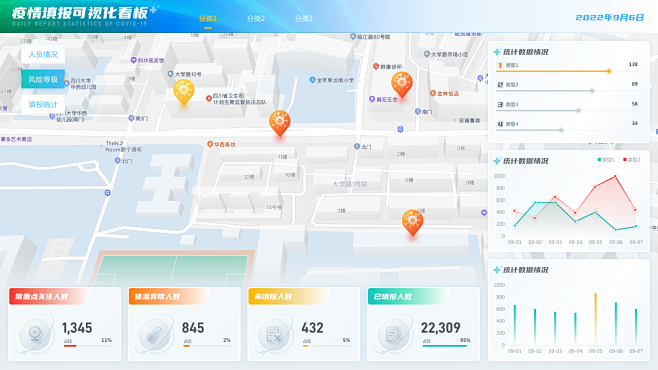Click the rank 2 badge next to 类型2
This screenshot has width=658, height=370.
click(500, 85)
